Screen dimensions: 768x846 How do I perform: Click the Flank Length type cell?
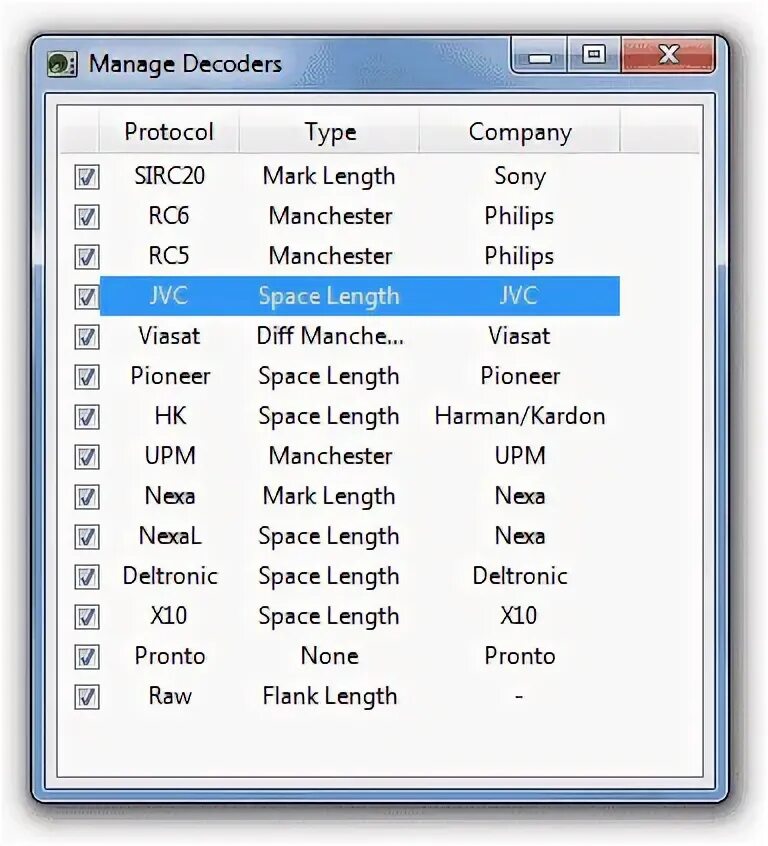click(x=330, y=697)
